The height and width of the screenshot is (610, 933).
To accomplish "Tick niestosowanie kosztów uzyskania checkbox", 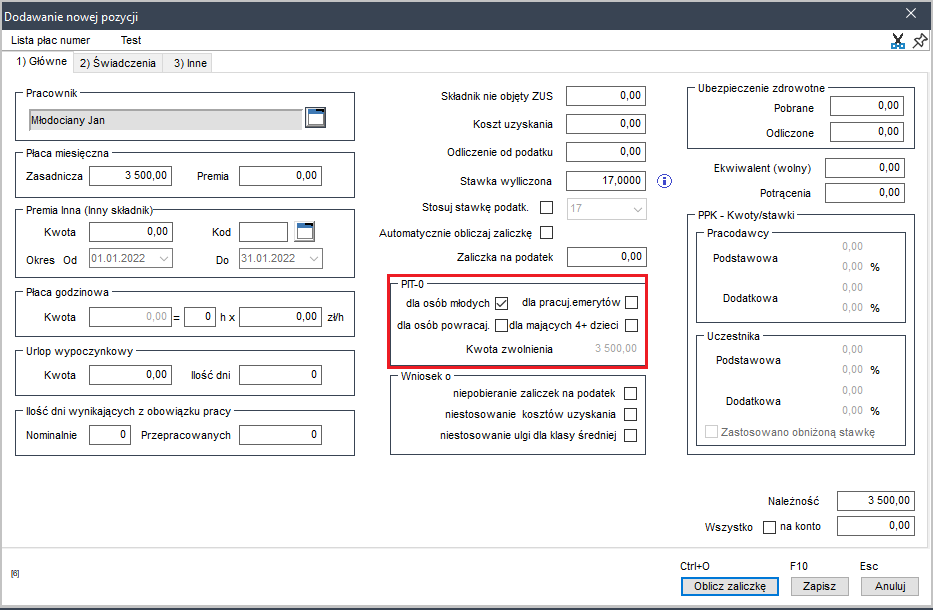I will 630,414.
